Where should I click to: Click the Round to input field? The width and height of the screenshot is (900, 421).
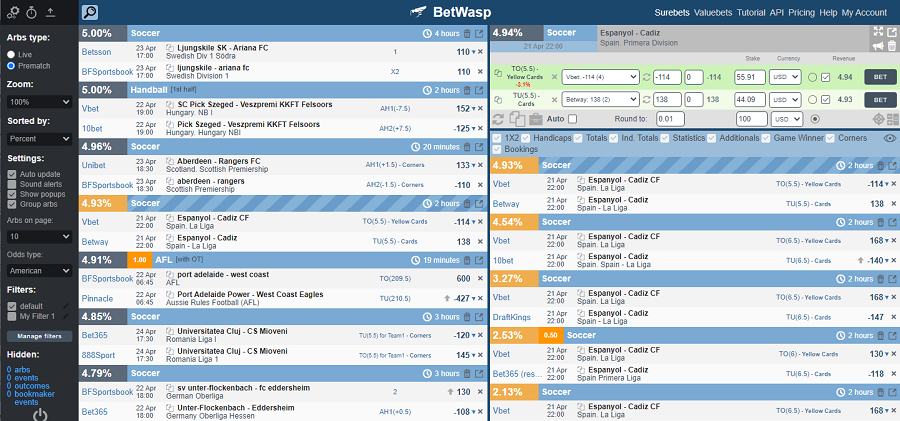pos(670,119)
